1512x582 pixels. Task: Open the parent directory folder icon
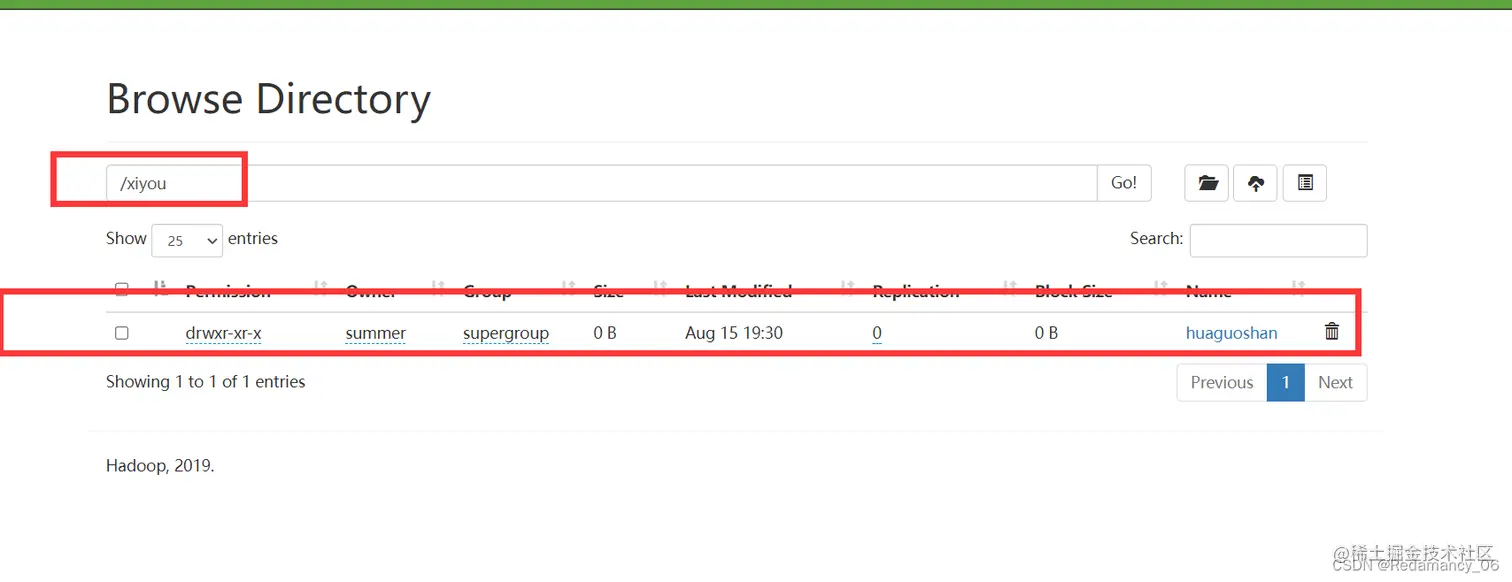tap(1207, 183)
